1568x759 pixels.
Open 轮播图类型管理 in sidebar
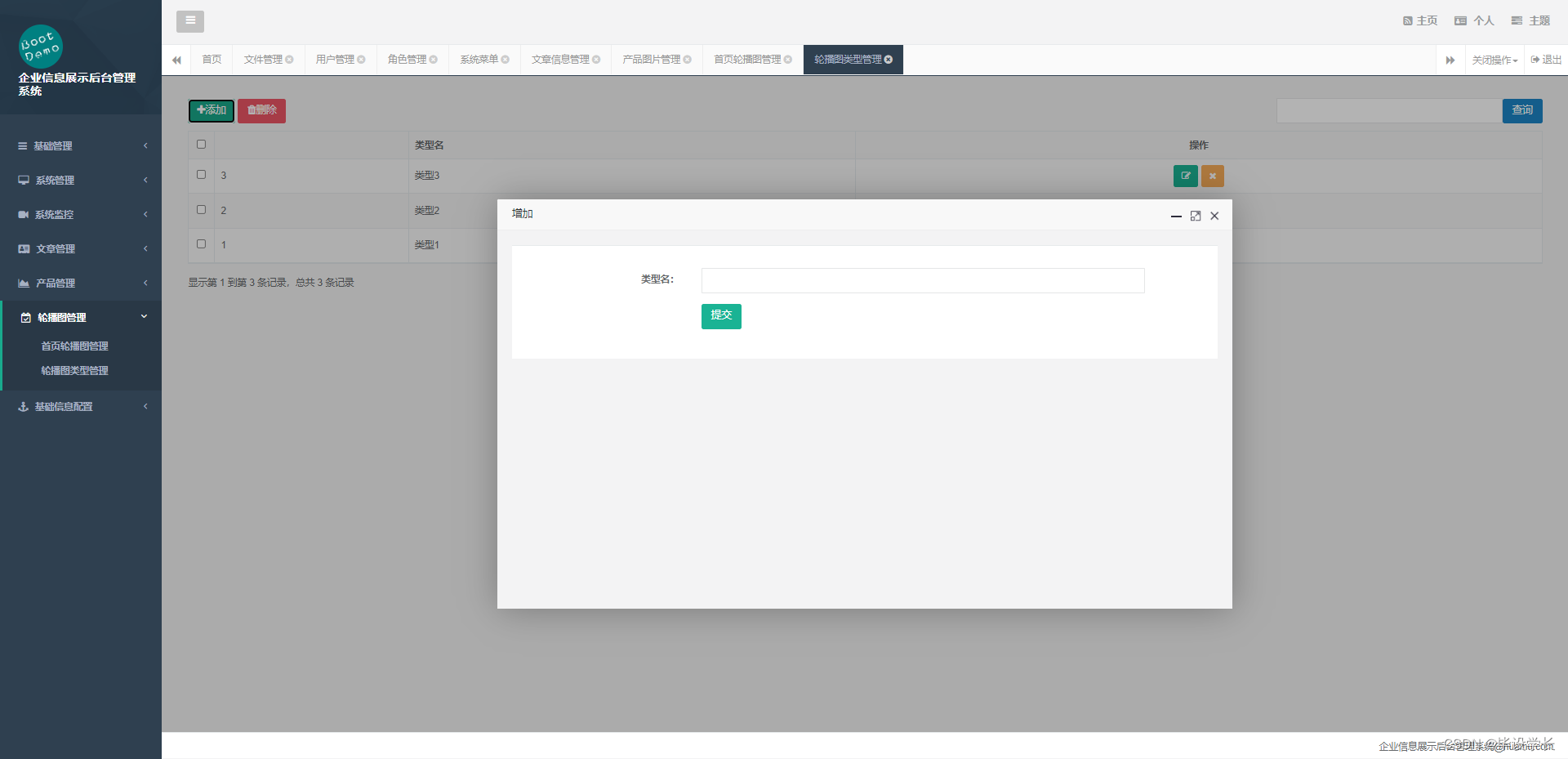74,371
